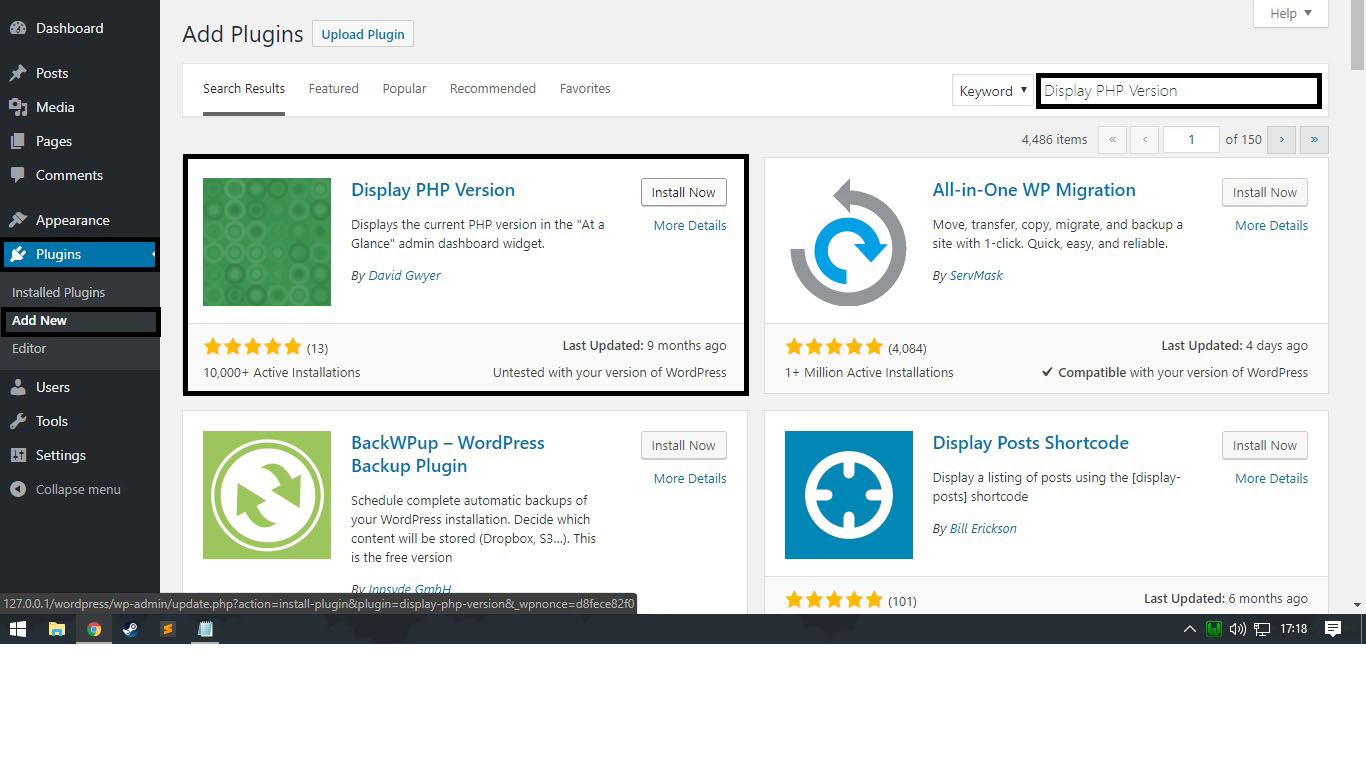
Task: Show hidden system tray icons
Action: coord(1190,629)
